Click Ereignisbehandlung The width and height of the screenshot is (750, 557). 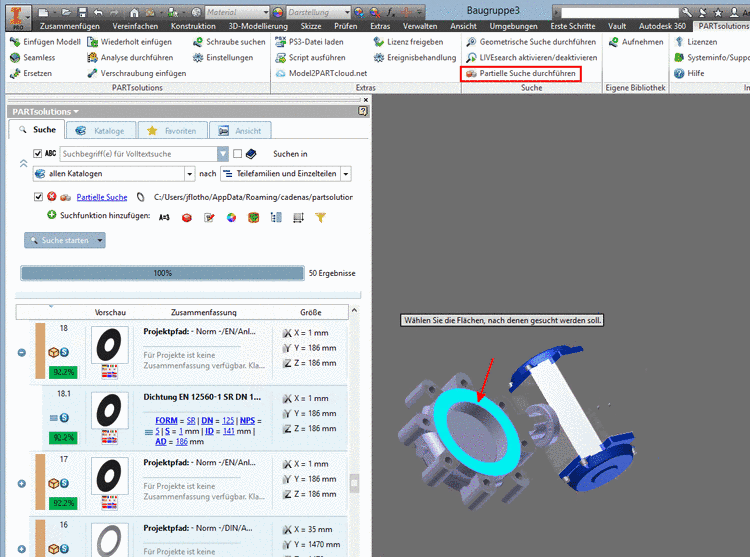pos(415,57)
